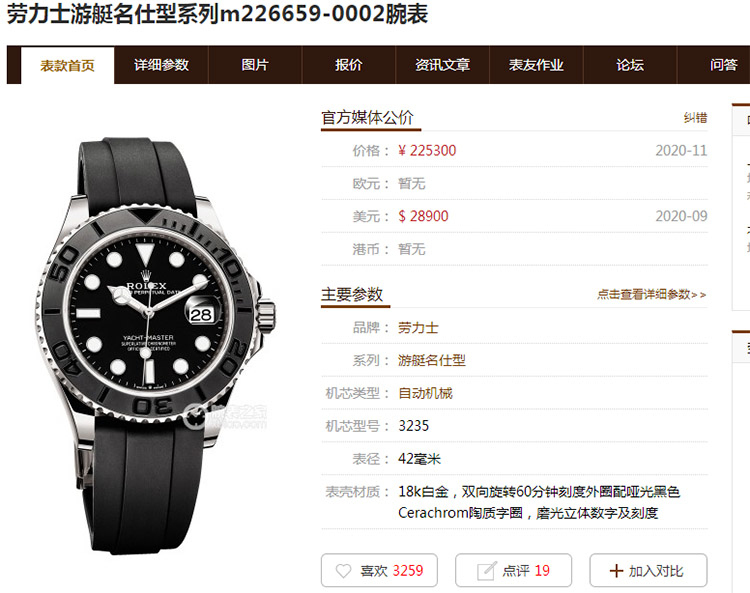Screen dimensions: 750x593
Task: Click the plus icon beside 加入对比
Action: (617, 571)
